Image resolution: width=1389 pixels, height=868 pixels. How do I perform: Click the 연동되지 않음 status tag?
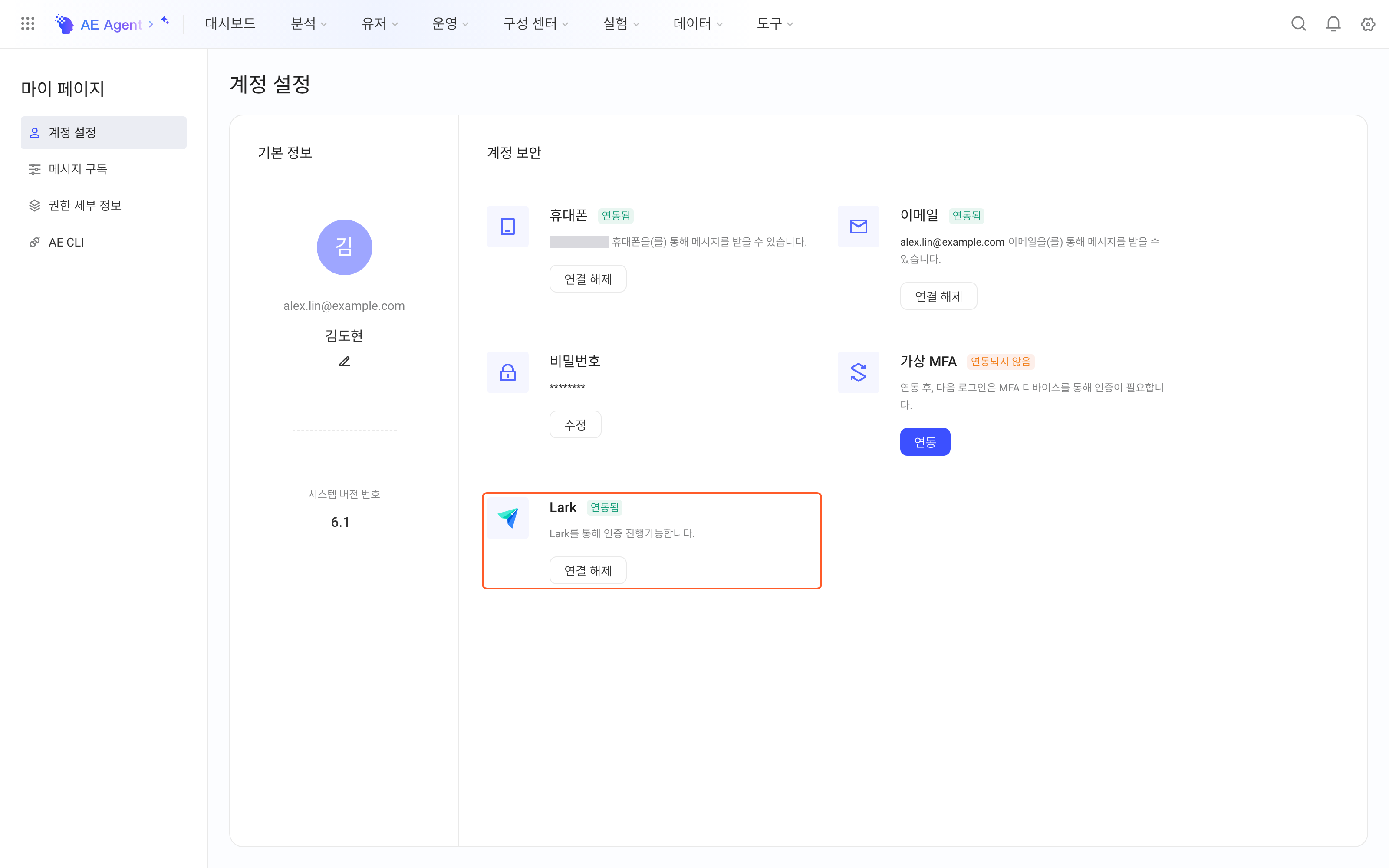[x=1001, y=362]
